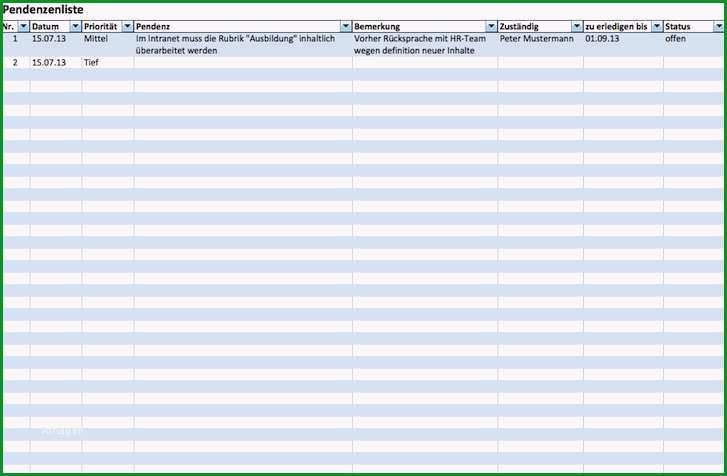Select the empty Pendenz cell in row 2

coord(243,63)
